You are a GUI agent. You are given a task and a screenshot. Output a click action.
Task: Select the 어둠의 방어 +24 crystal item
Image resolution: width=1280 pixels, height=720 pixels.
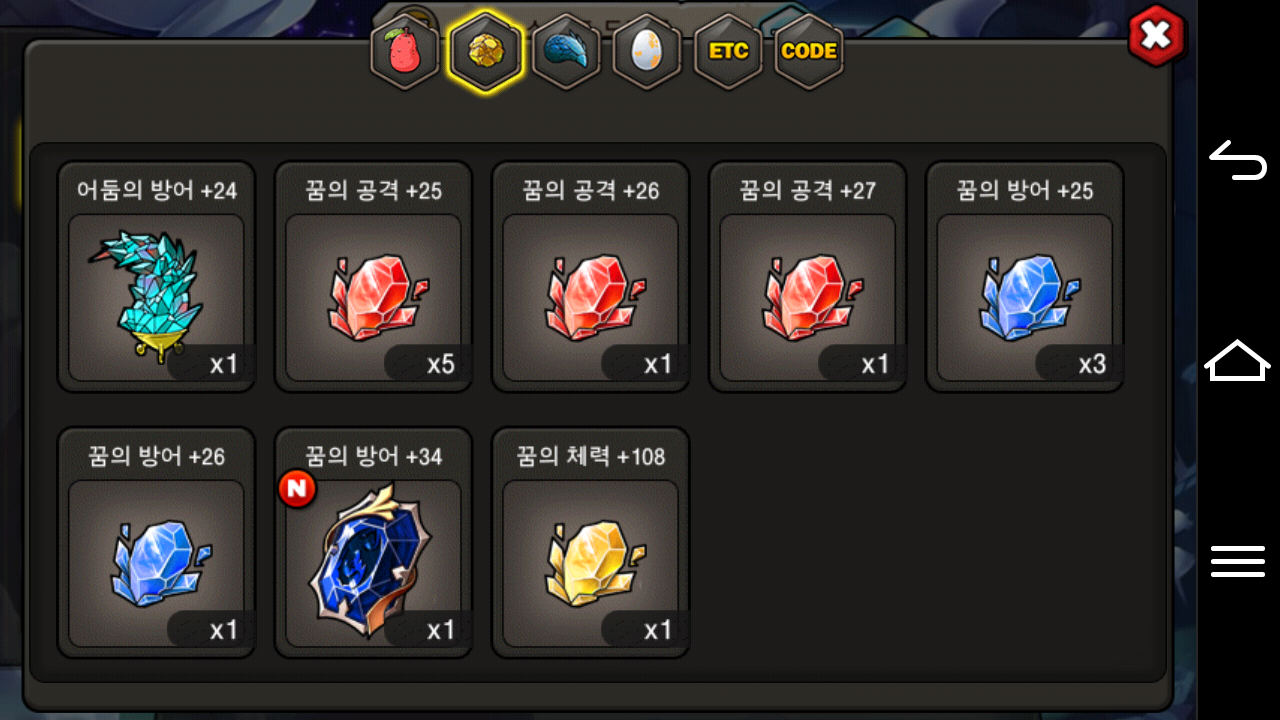point(156,277)
